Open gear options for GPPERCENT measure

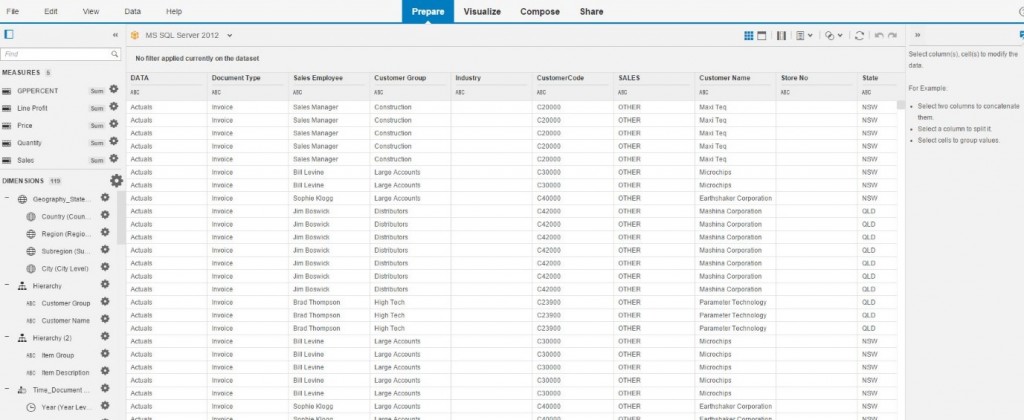click(x=113, y=90)
